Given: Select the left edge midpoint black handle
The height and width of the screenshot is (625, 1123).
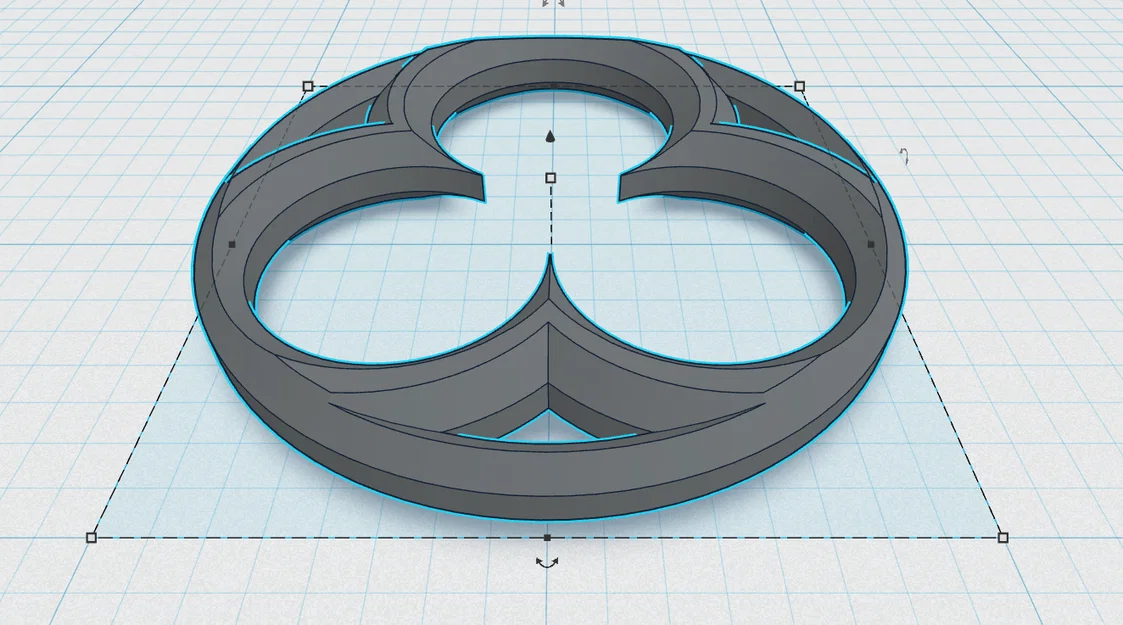Looking at the screenshot, I should tap(232, 245).
